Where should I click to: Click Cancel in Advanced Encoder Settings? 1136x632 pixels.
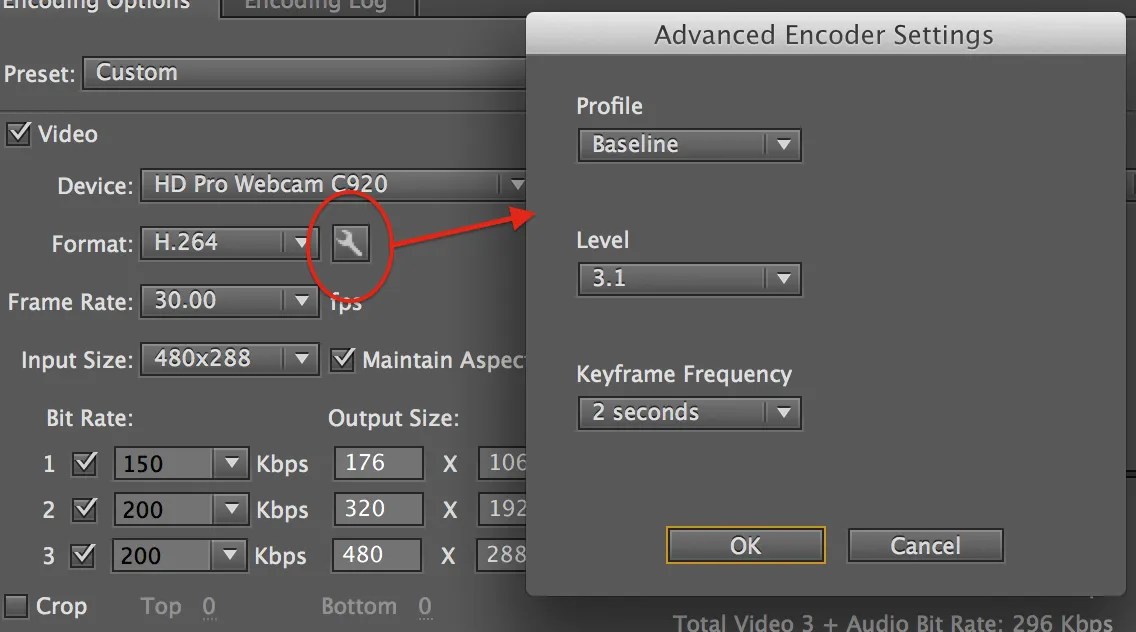point(926,545)
